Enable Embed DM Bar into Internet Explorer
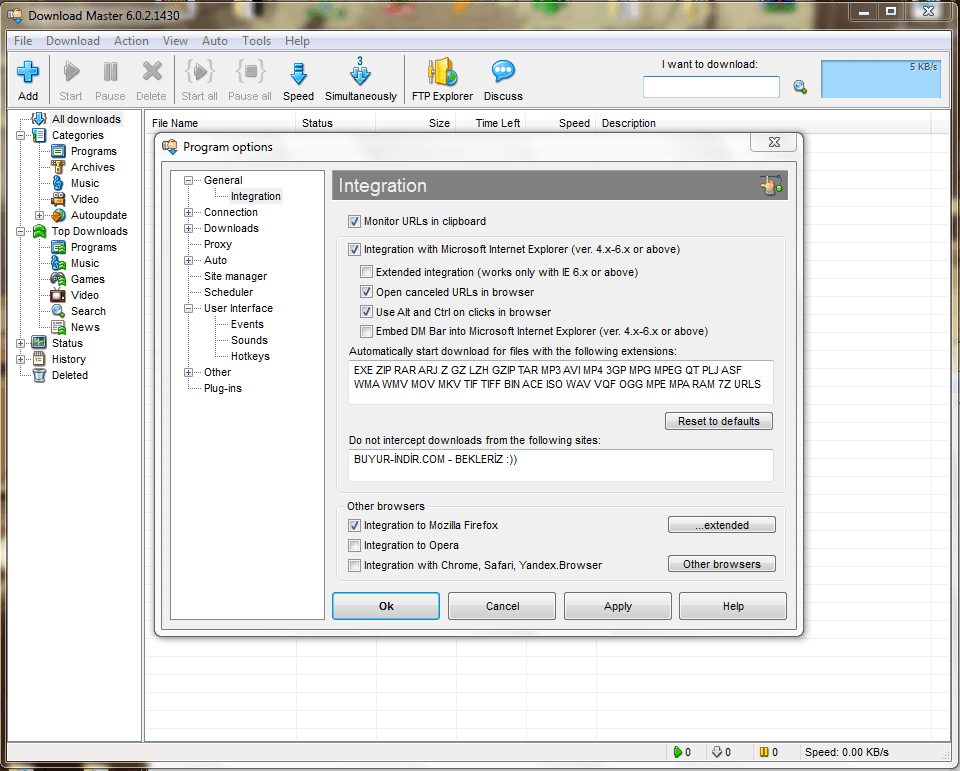Image resolution: width=960 pixels, height=771 pixels. pyautogui.click(x=366, y=331)
